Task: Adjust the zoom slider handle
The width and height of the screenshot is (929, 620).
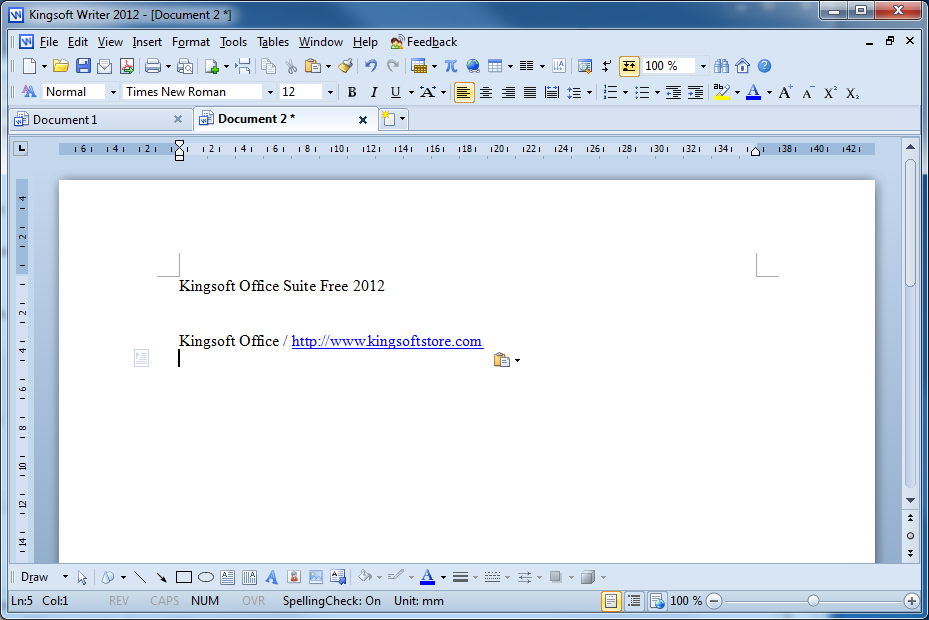Action: click(813, 601)
